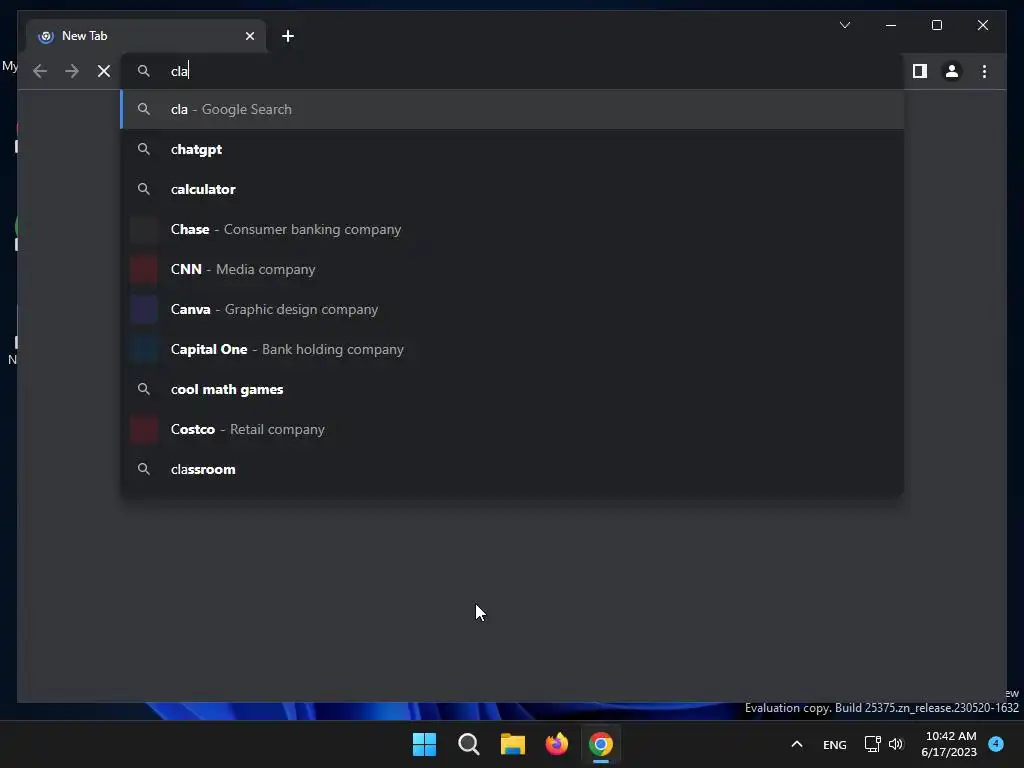Click magnifier icon beside cool math games
This screenshot has height=768, width=1024.
144,389
